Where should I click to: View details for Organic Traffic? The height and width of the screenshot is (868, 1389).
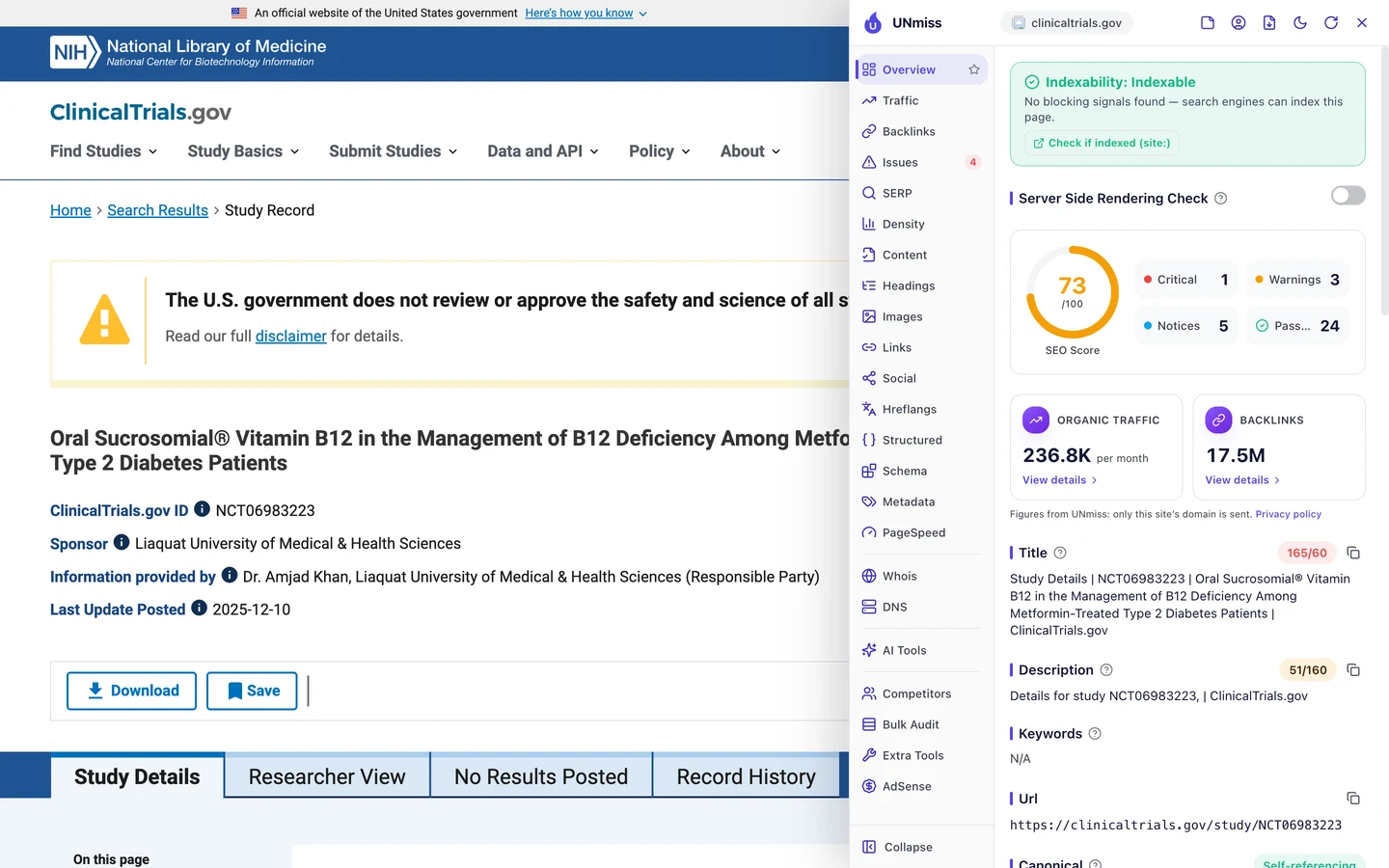click(x=1060, y=480)
